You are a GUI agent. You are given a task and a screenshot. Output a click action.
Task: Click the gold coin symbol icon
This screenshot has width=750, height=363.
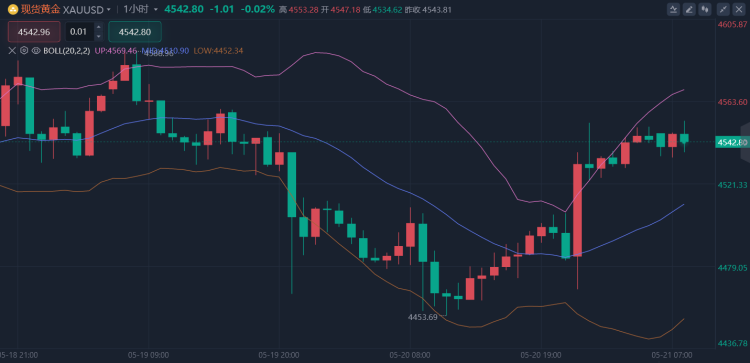13,9
